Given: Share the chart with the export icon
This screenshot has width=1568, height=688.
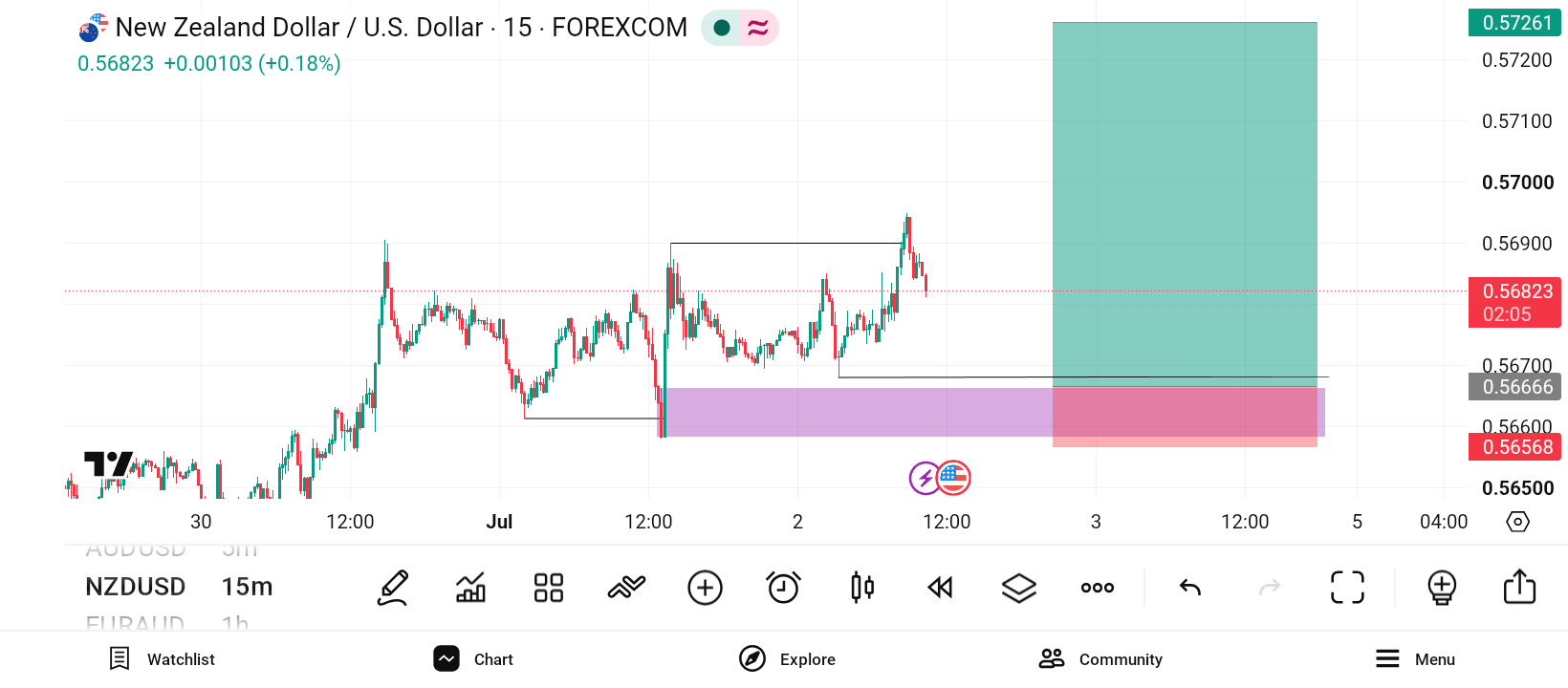Looking at the screenshot, I should [x=1519, y=587].
